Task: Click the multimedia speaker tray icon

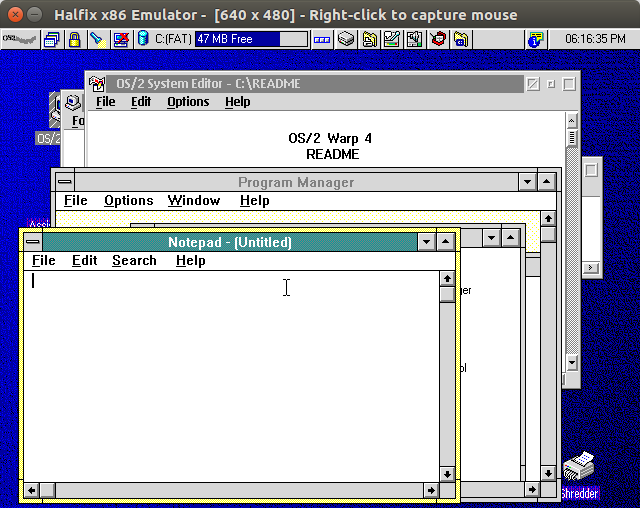Action: pos(415,39)
